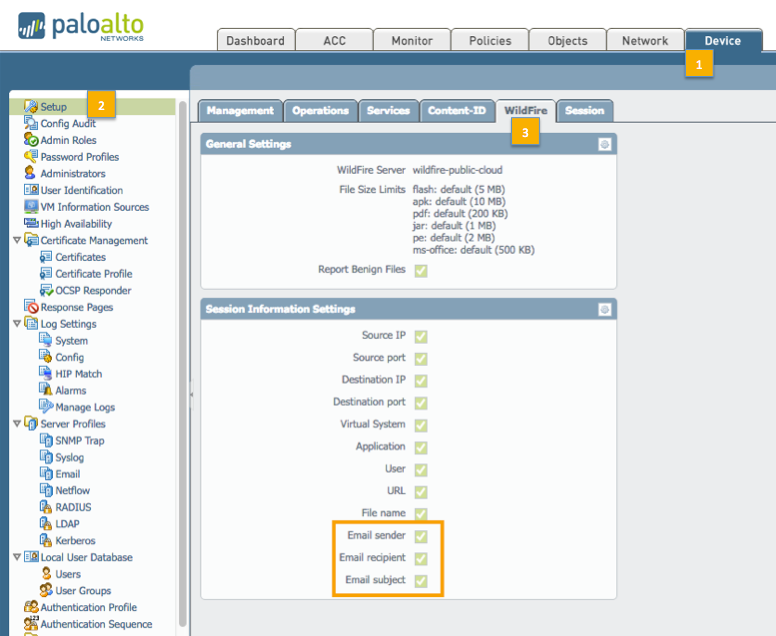This screenshot has height=636, width=776.
Task: Open the High Availability icon
Action: pos(31,224)
